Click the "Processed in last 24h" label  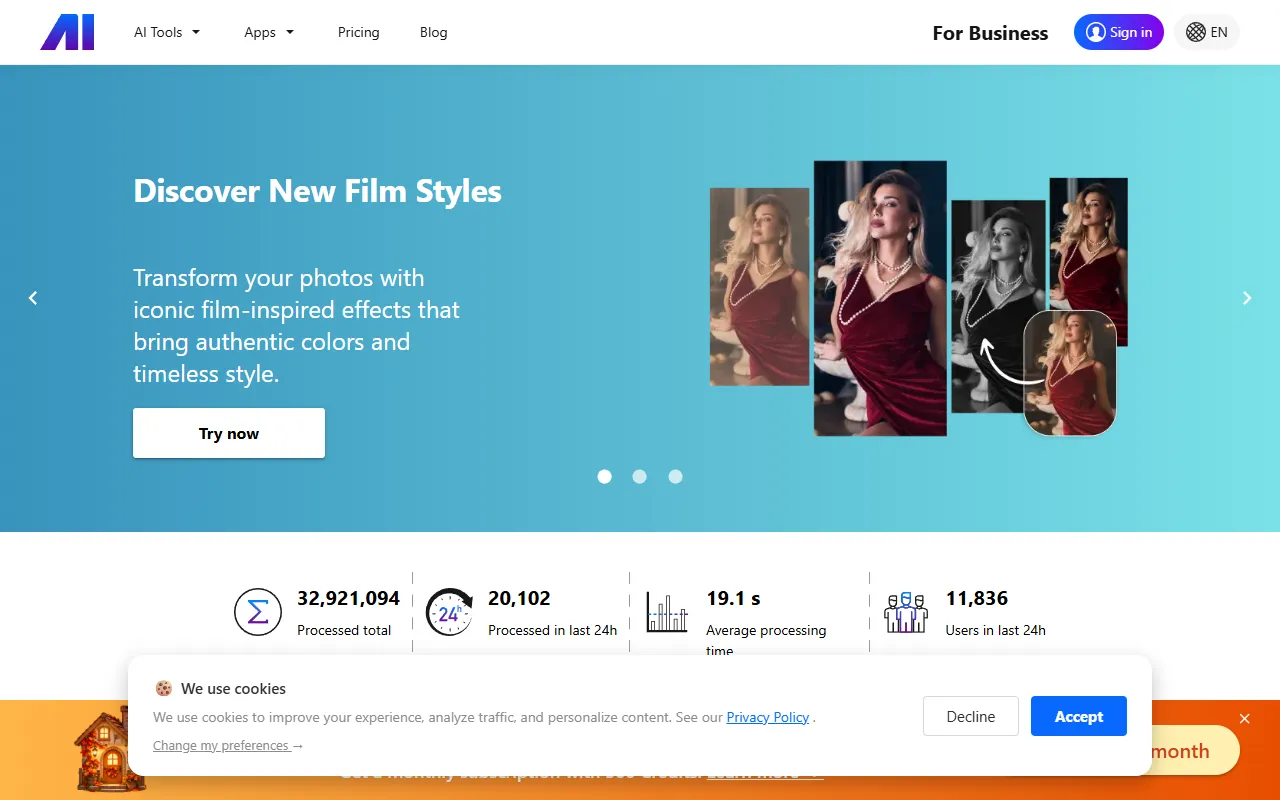click(552, 630)
